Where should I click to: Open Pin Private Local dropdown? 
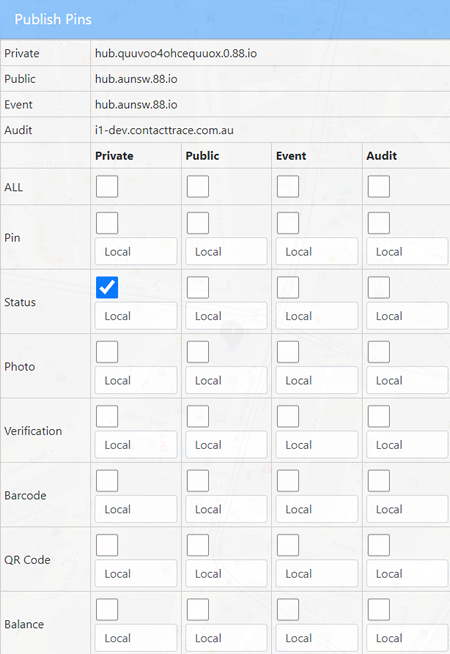pyautogui.click(x=136, y=252)
